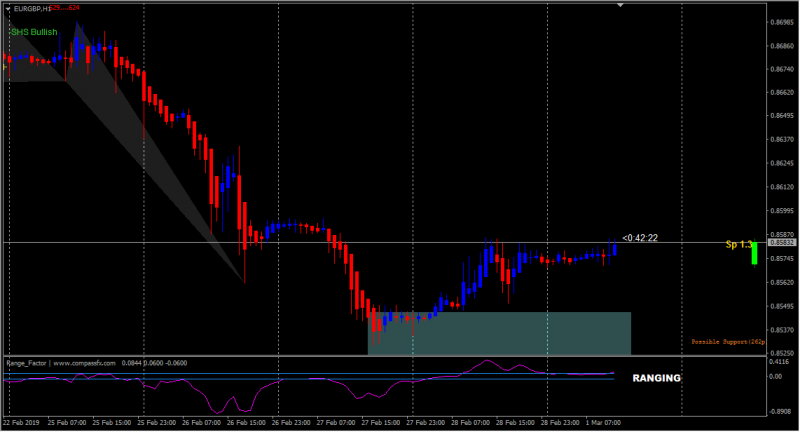Click the -0.8908 indicator scale value
This screenshot has height=432, width=800.
pyautogui.click(x=780, y=411)
